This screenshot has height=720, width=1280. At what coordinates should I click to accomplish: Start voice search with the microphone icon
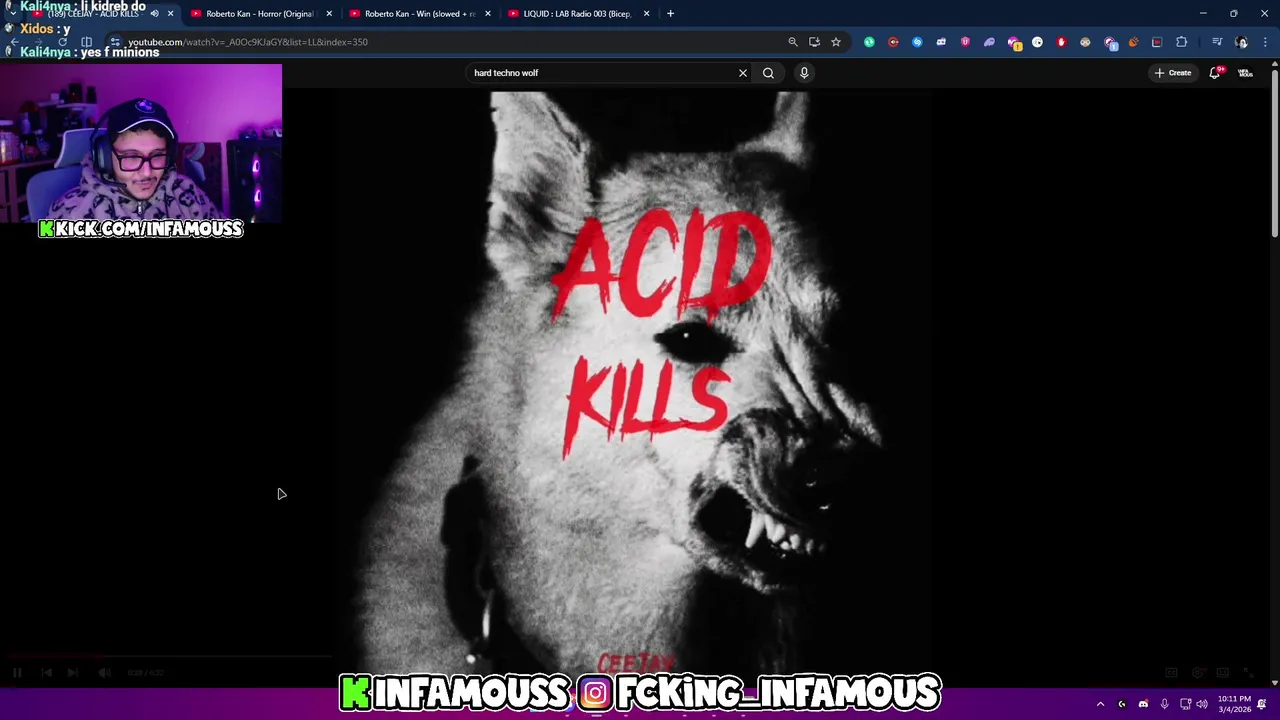[x=804, y=73]
